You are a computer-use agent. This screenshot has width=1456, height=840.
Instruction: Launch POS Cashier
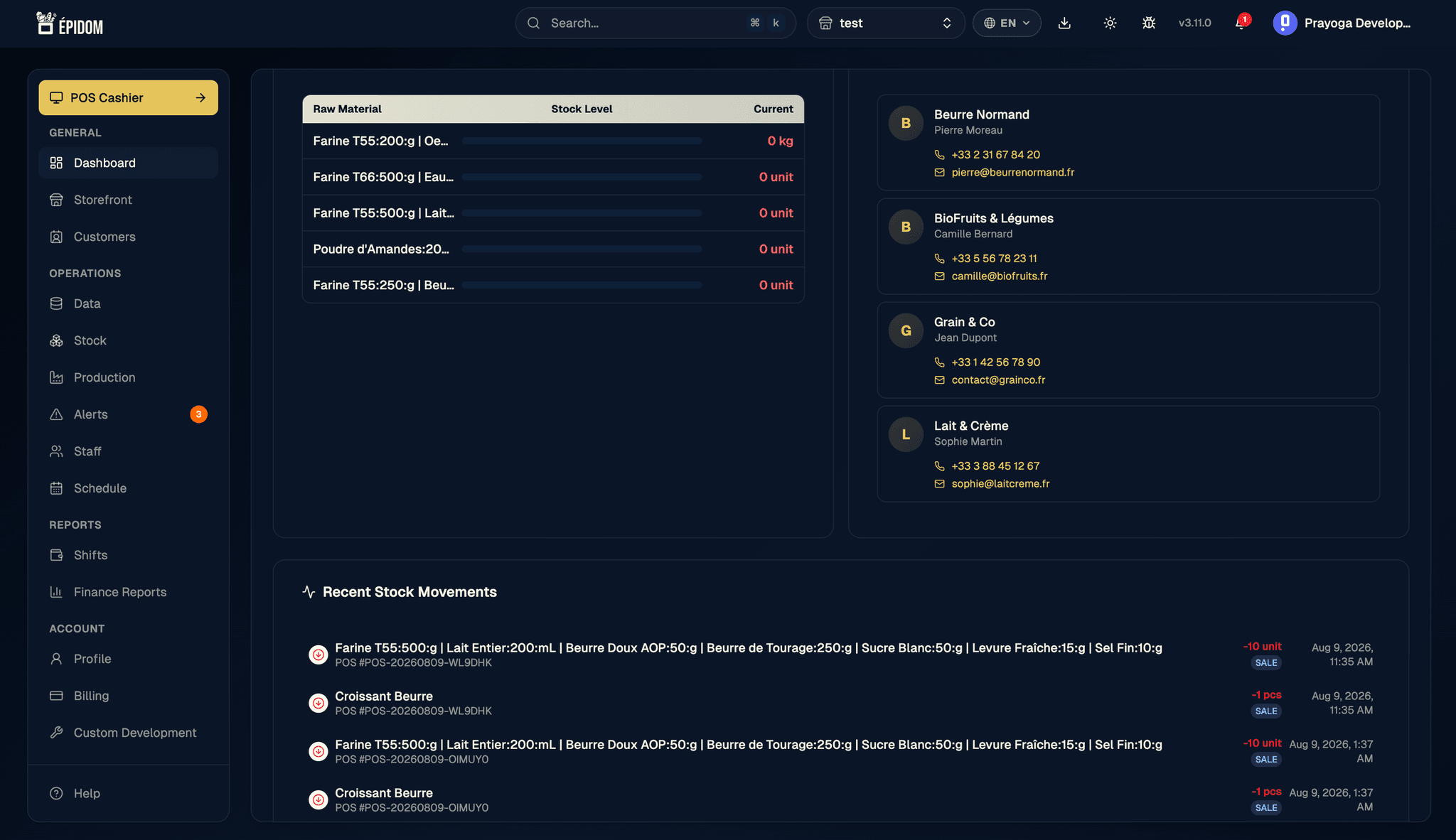[x=128, y=97]
